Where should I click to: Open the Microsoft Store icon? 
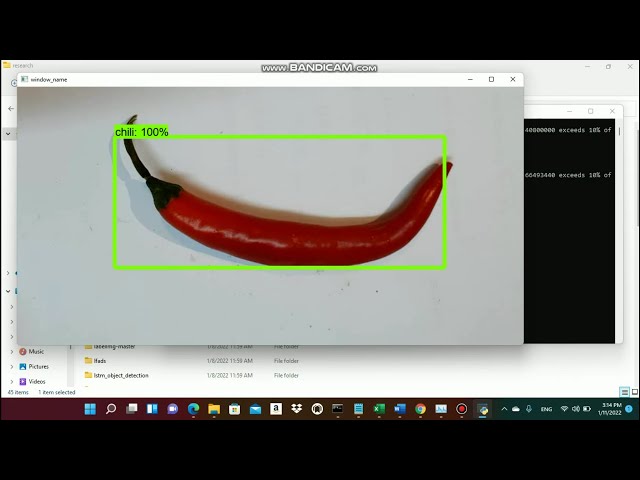pos(235,409)
